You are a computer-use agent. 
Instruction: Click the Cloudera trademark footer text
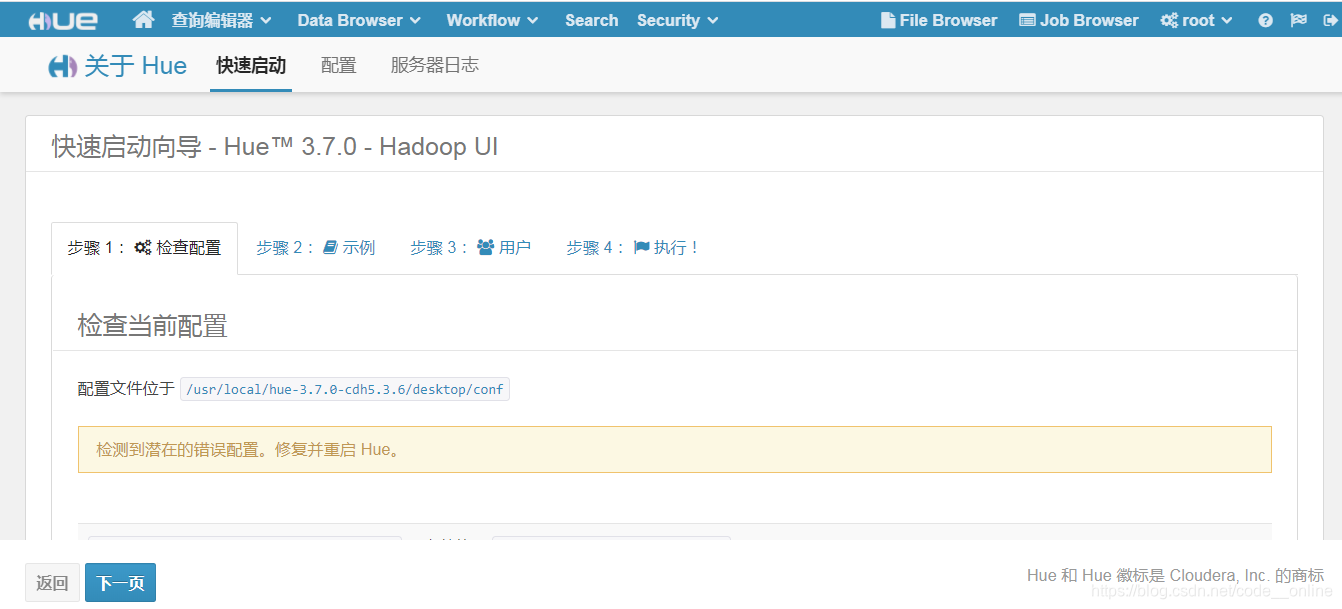1175,575
